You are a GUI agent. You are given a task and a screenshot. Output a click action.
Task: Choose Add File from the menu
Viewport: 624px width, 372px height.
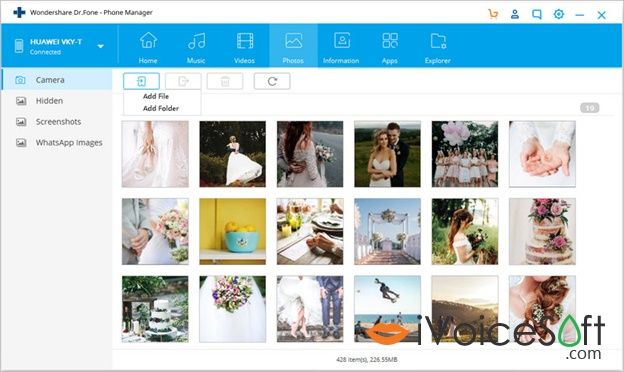156,96
